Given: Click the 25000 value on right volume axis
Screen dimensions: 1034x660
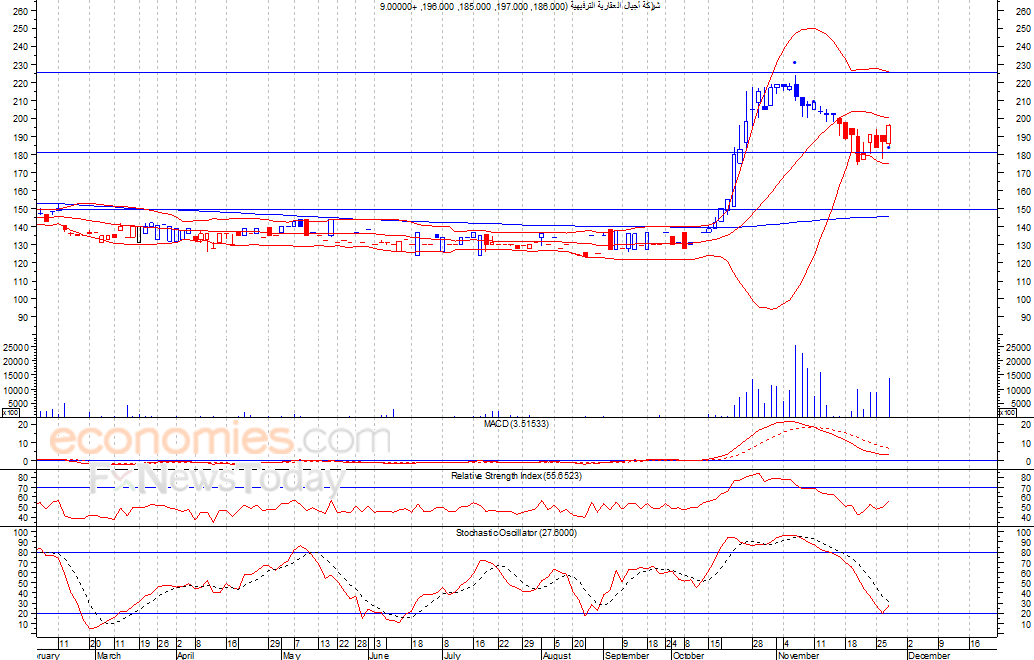Looking at the screenshot, I should (x=1019, y=347).
